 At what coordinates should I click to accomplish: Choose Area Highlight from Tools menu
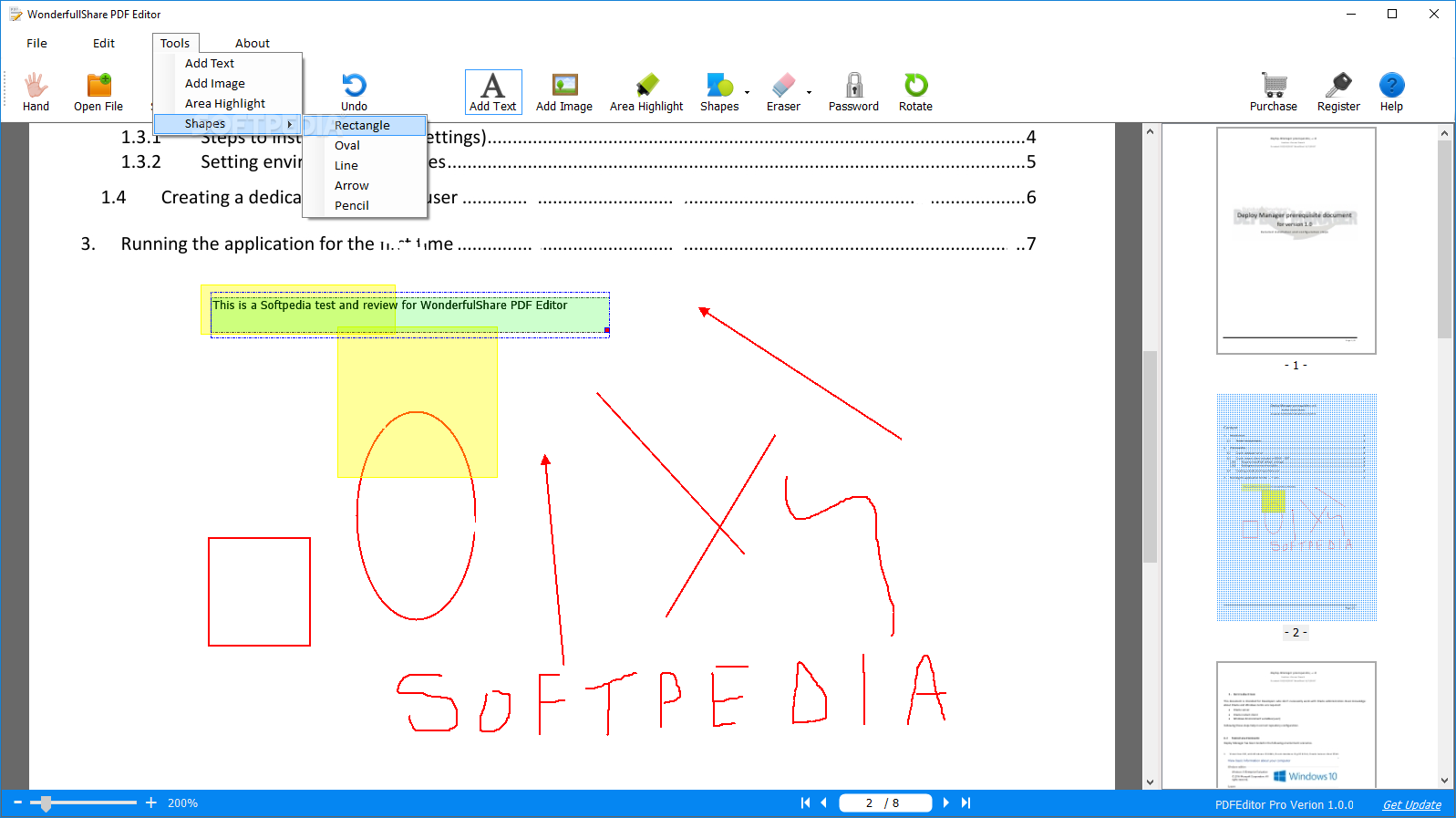227,103
